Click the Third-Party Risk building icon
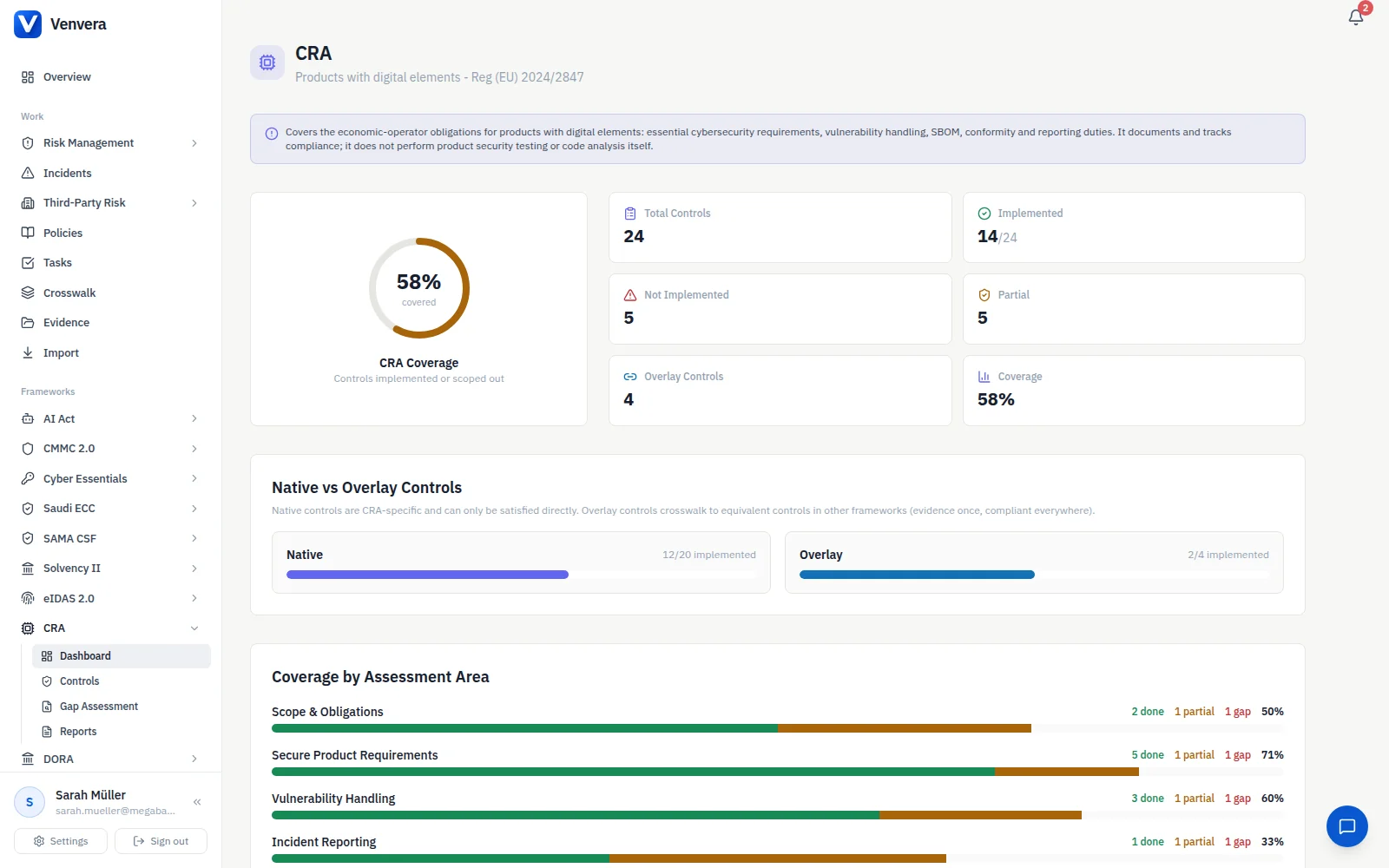The image size is (1389, 868). click(28, 203)
